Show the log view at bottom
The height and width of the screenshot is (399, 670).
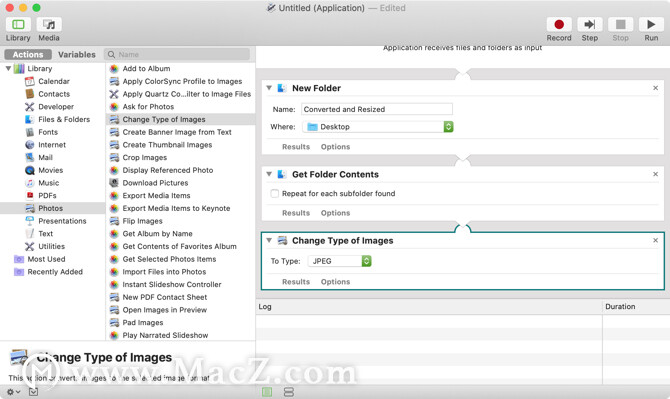[x=267, y=392]
